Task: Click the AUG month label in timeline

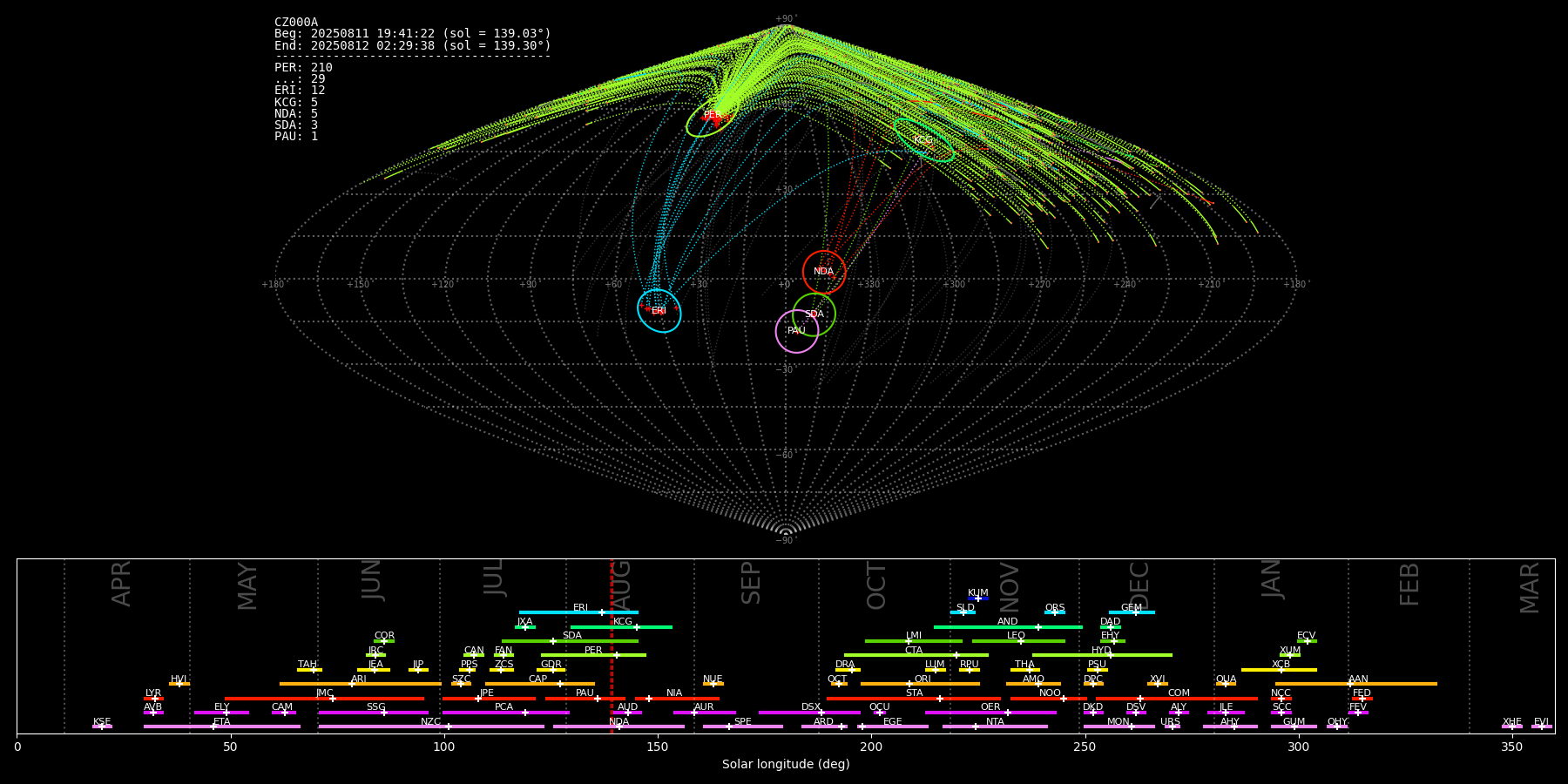Action: 620,584
